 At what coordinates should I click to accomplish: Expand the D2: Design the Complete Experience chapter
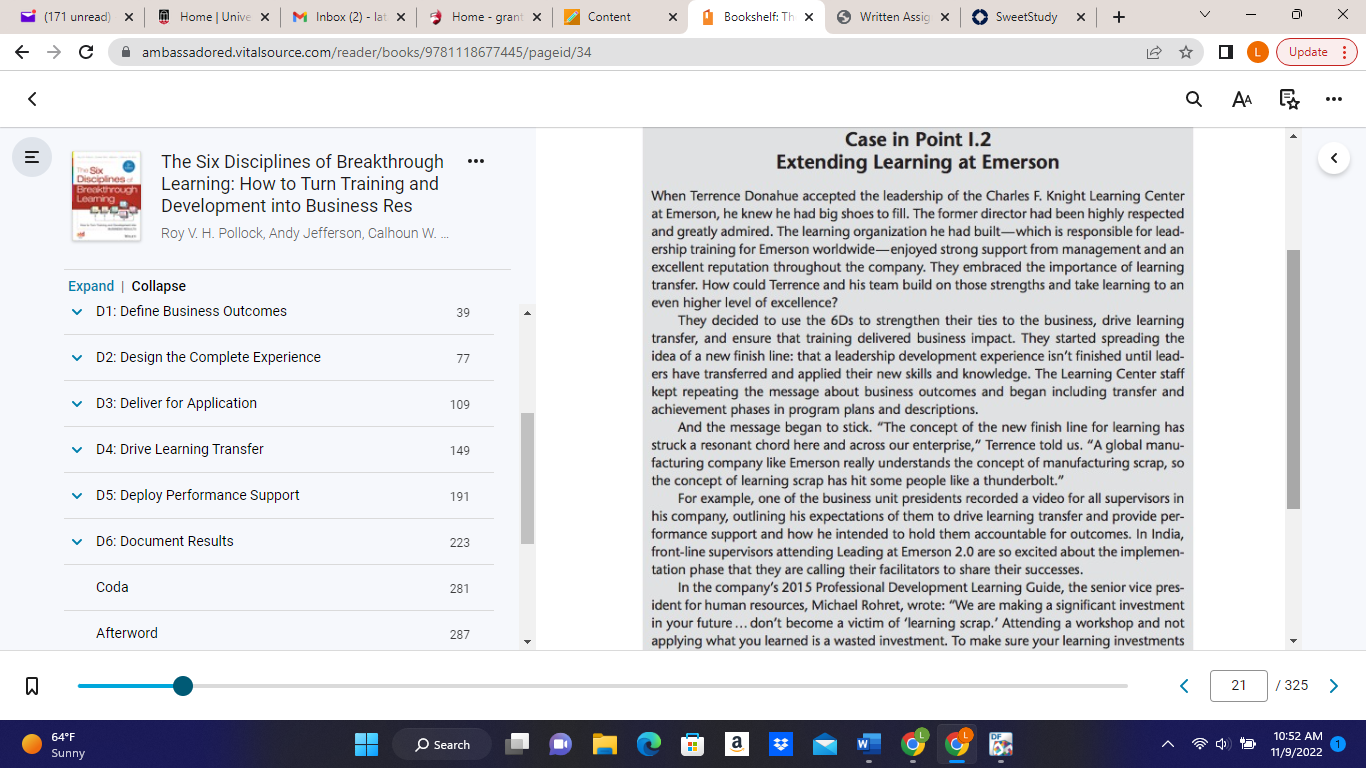pos(77,358)
